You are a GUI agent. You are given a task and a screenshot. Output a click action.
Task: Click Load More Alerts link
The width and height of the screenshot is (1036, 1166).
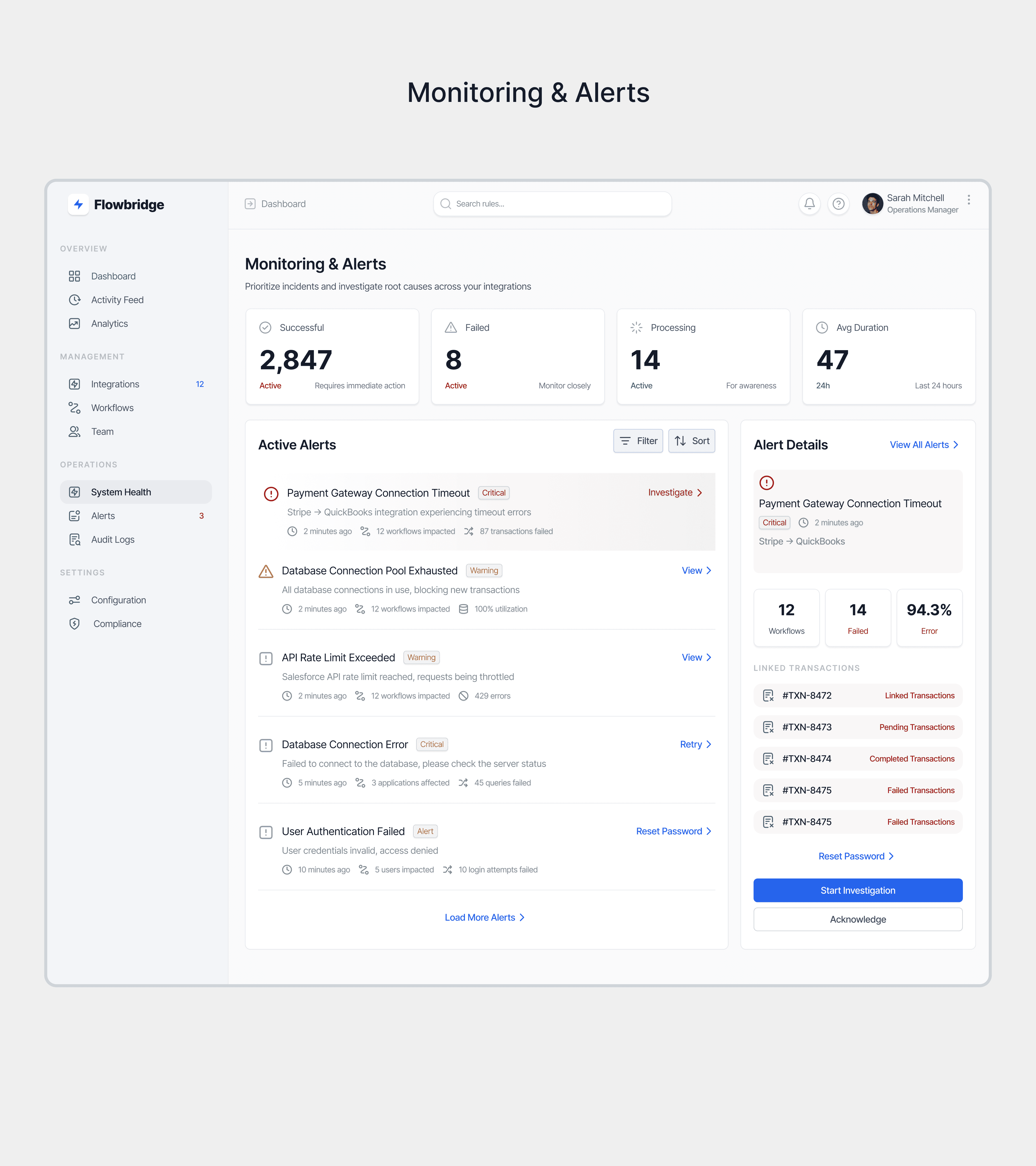(x=484, y=917)
